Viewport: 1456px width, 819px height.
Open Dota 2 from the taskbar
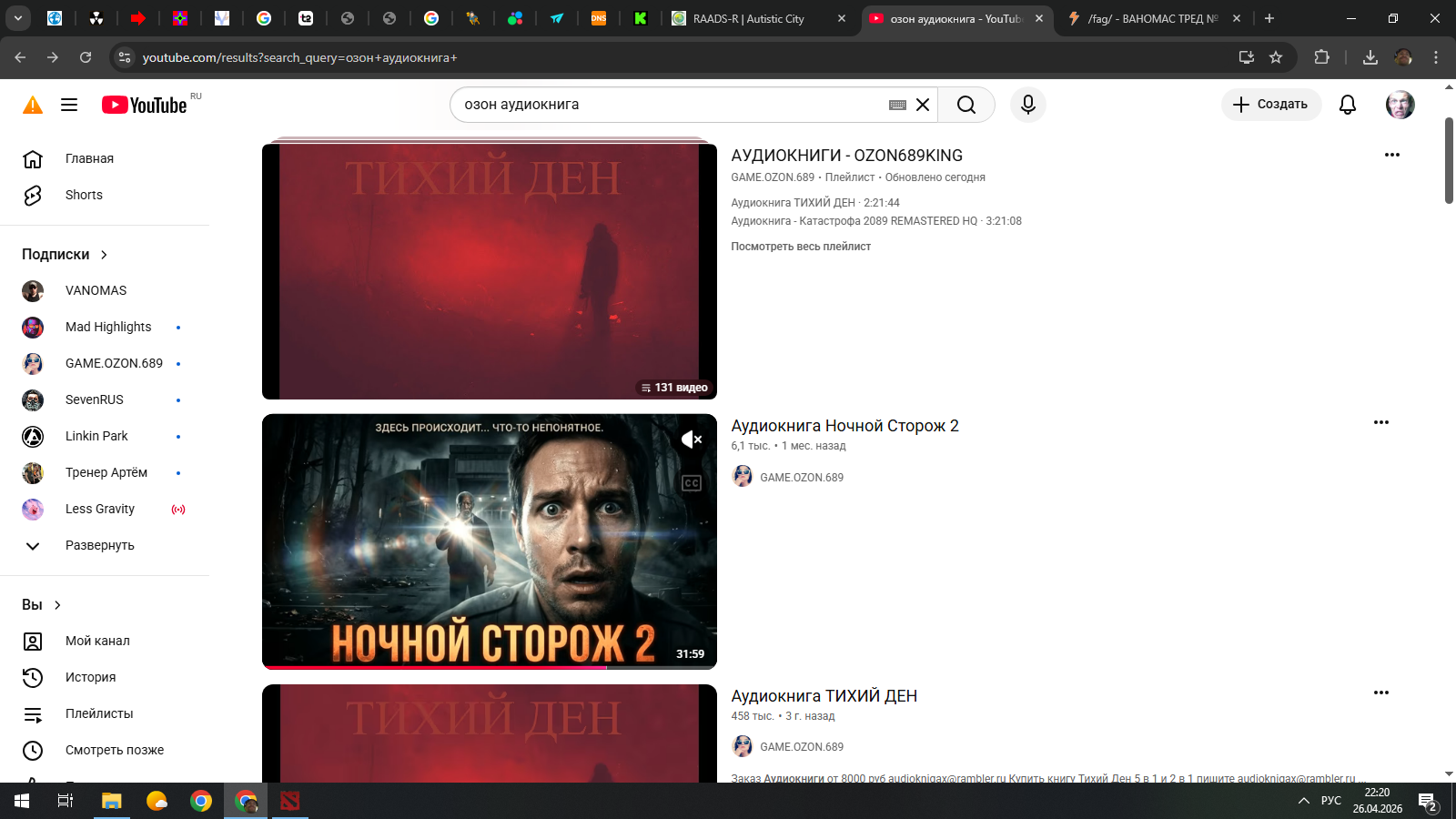(289, 801)
